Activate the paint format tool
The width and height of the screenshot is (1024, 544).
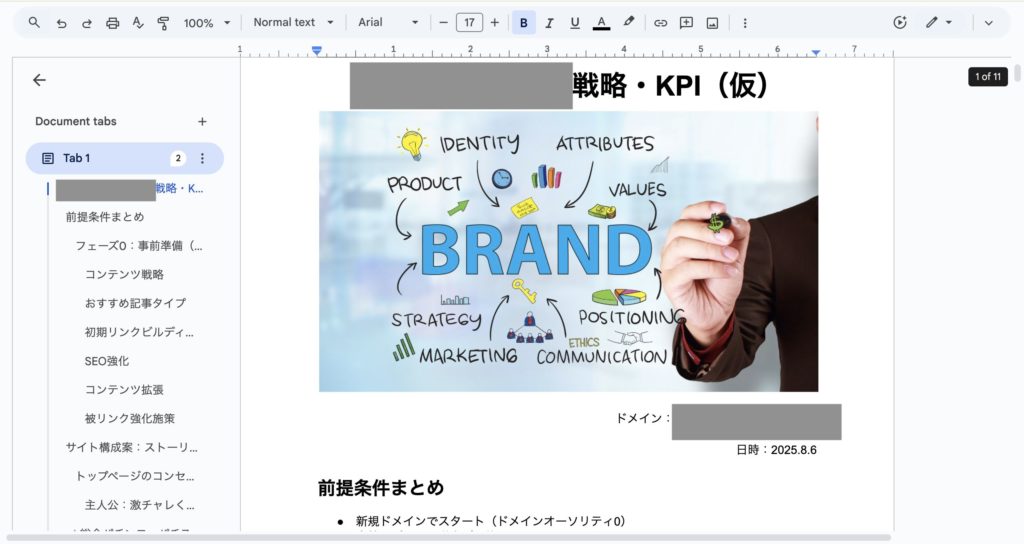coord(163,22)
